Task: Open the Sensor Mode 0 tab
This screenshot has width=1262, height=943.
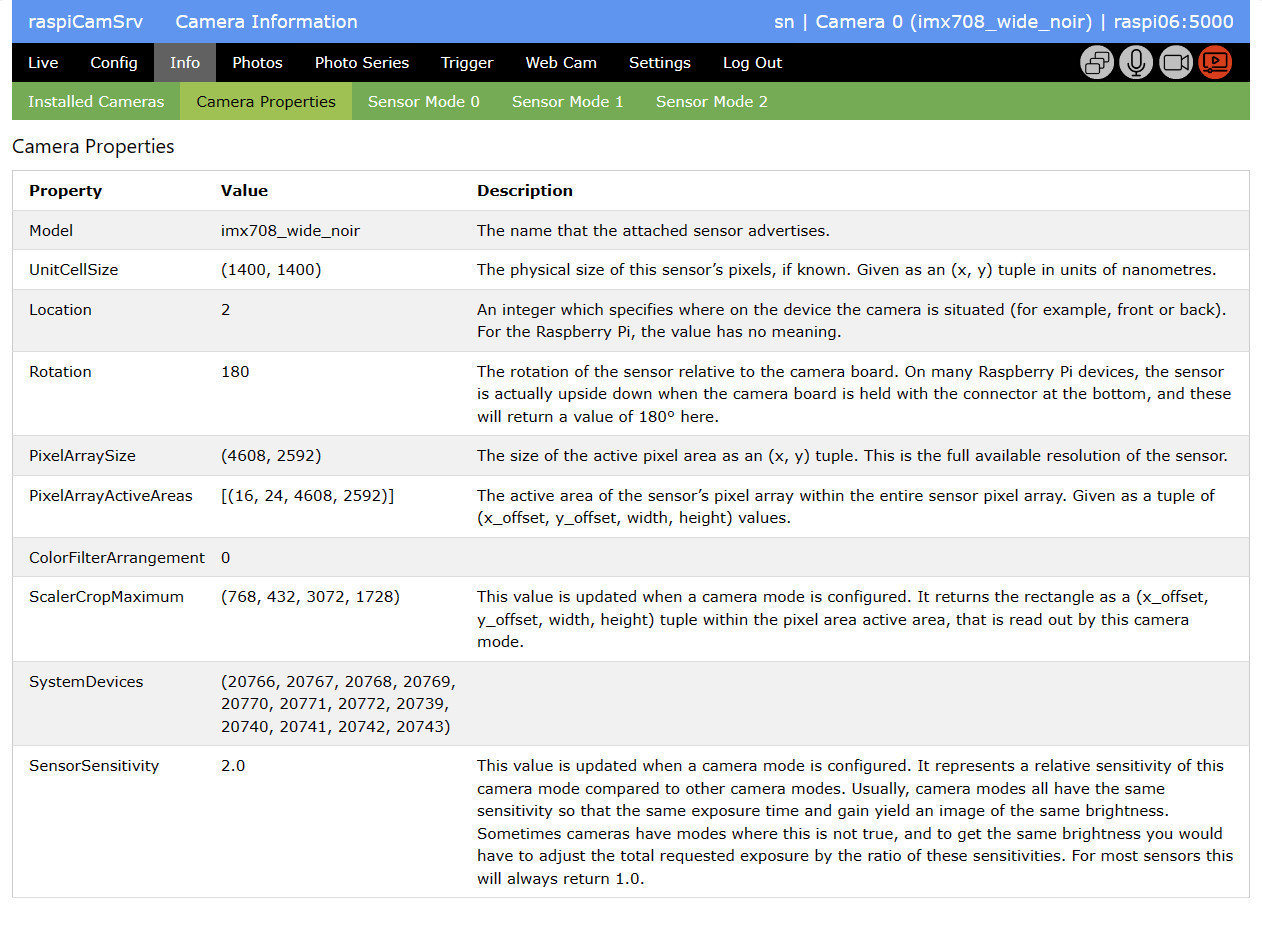Action: [424, 102]
